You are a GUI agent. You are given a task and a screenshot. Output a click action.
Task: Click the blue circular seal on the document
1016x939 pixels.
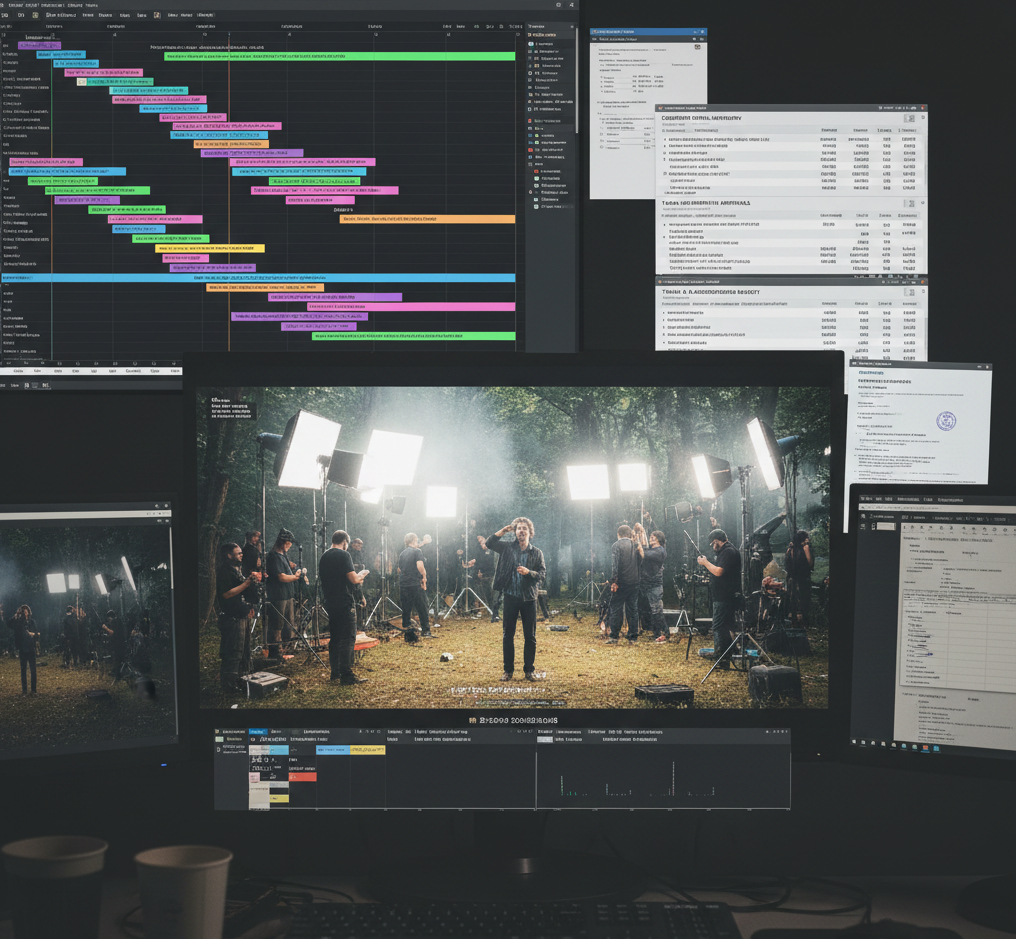[x=945, y=421]
